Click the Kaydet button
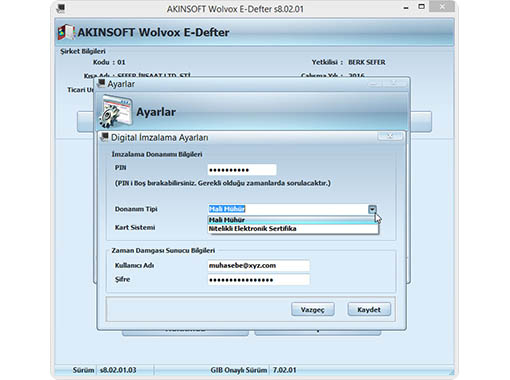The image size is (510, 380). 369,310
